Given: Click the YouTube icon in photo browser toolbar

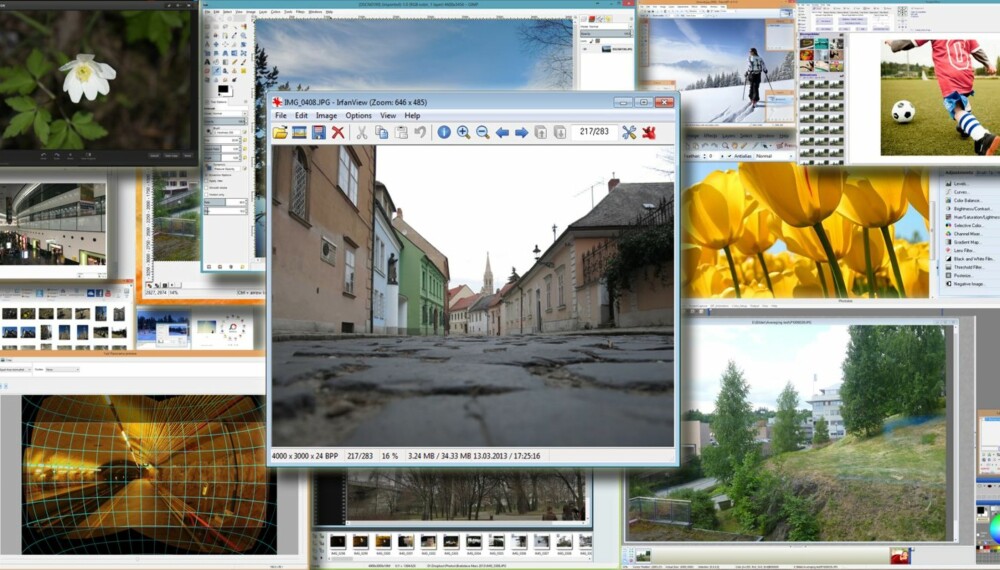Looking at the screenshot, I should pyautogui.click(x=108, y=293).
